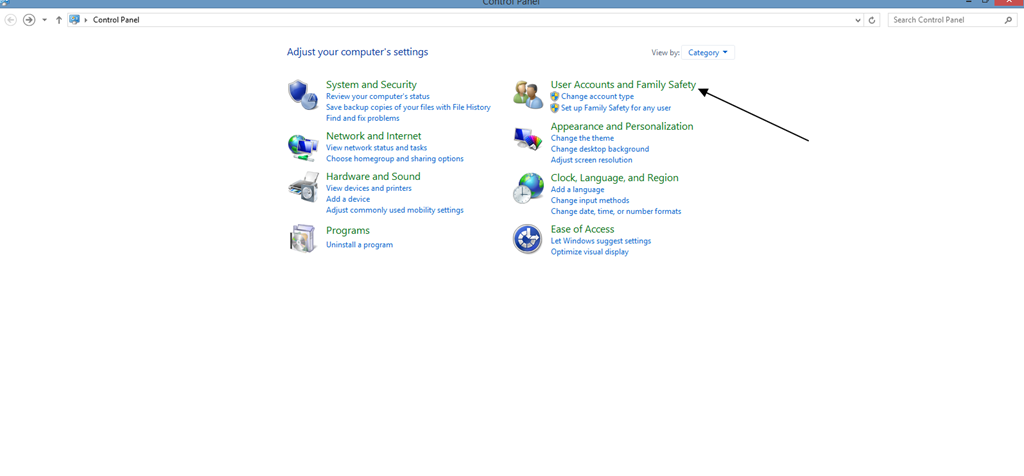Focus the Search Control Panel field
The image size is (1024, 476).
[x=945, y=20]
